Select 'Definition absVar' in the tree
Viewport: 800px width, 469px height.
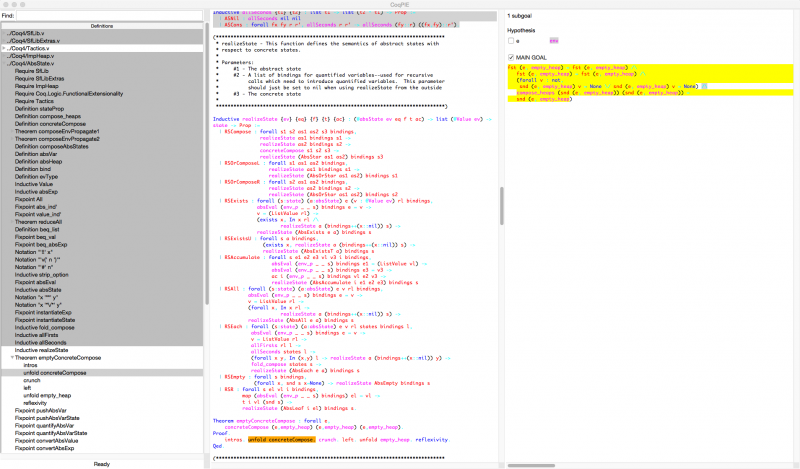point(36,154)
